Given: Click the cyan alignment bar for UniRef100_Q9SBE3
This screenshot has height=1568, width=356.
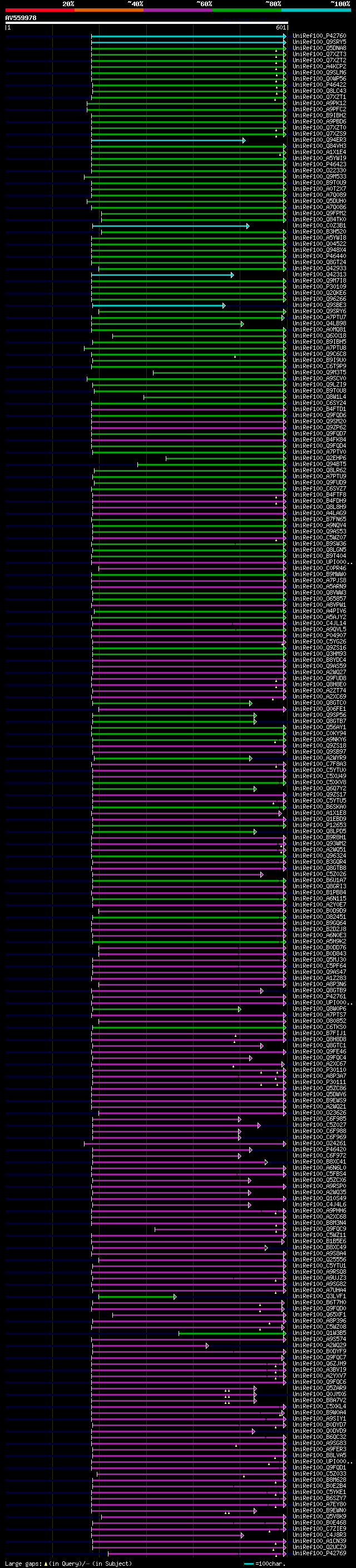Looking at the screenshot, I should pyautogui.click(x=159, y=305).
